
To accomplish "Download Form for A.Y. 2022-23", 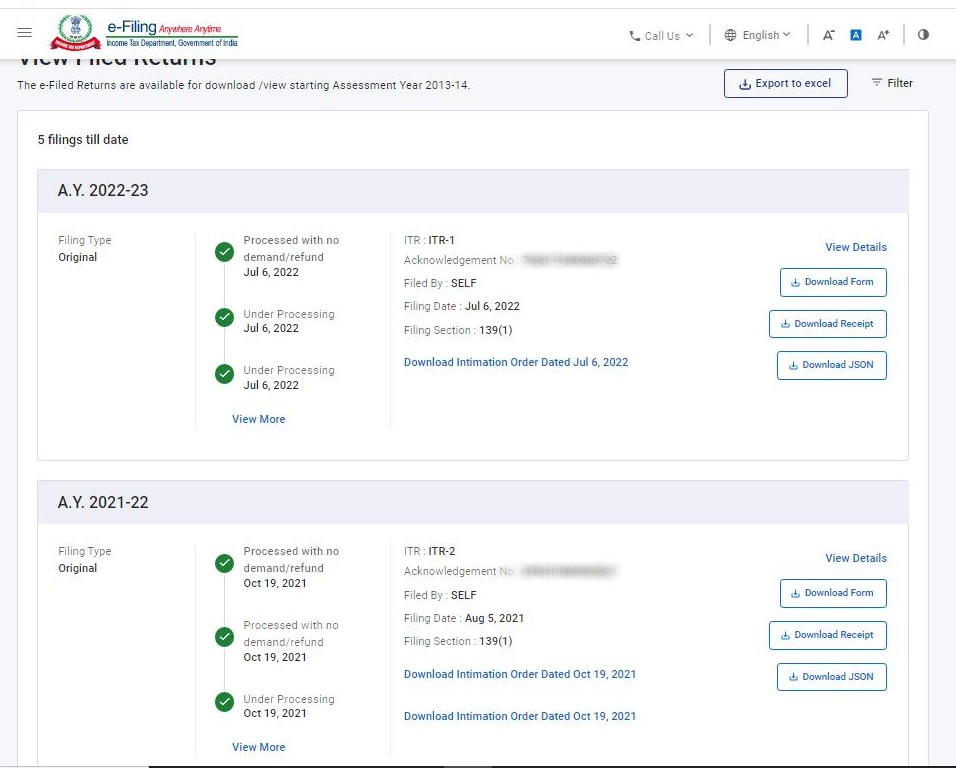I will point(832,282).
